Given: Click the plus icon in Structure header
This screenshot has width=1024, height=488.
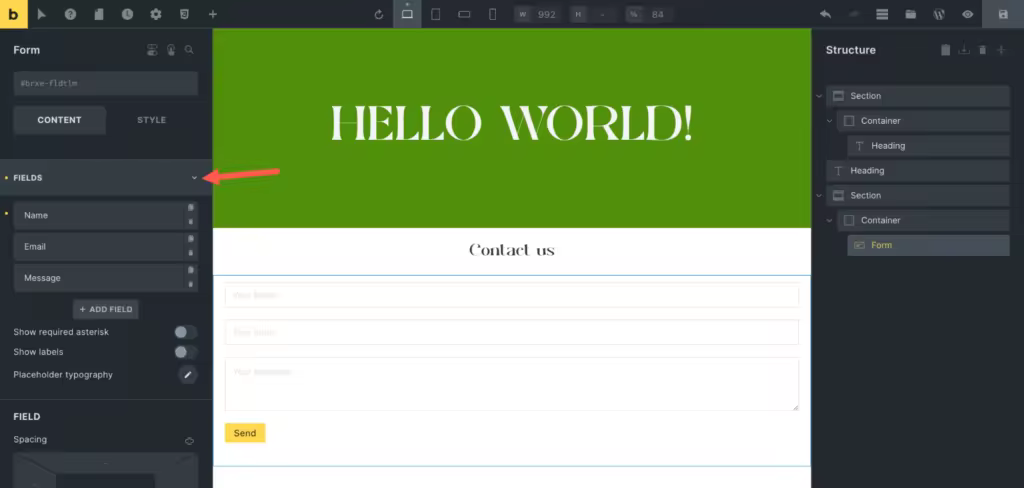Looking at the screenshot, I should [1001, 50].
